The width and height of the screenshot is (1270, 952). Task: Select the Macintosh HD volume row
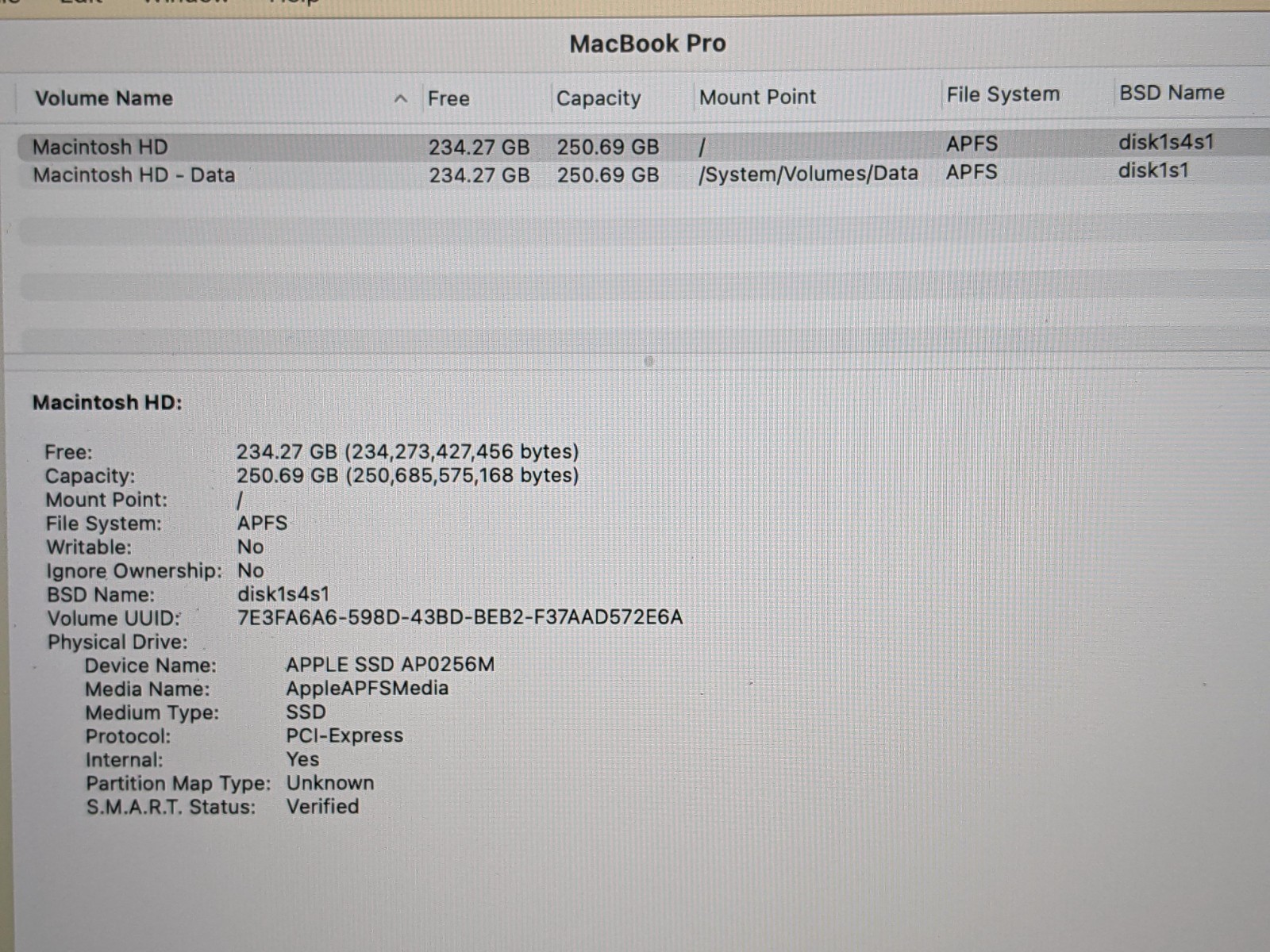click(x=643, y=146)
